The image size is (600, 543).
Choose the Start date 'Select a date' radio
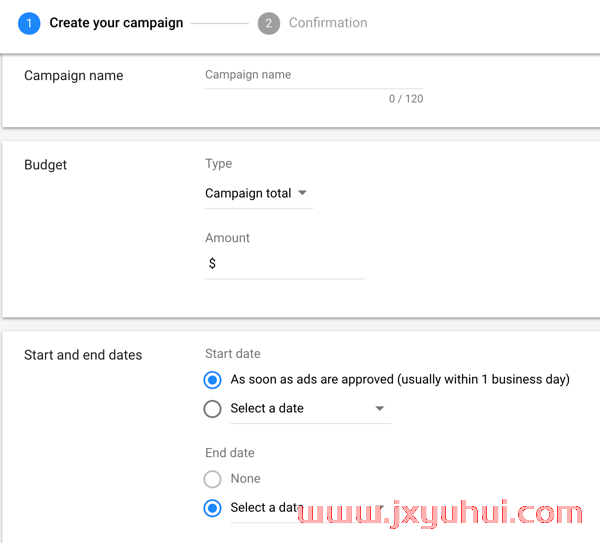(x=212, y=409)
